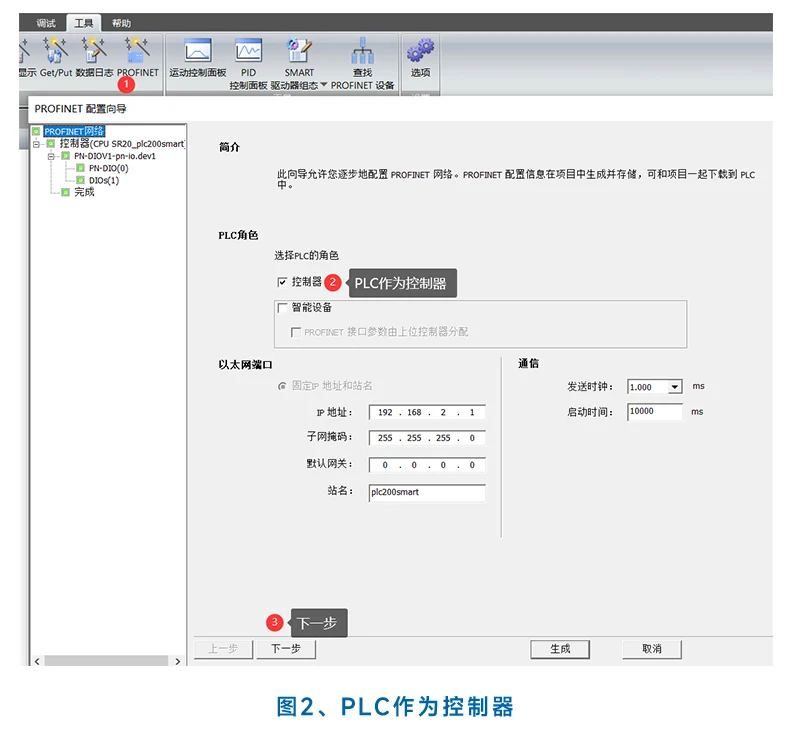Image resolution: width=790 pixels, height=735 pixels.
Task: Collapse PN-DIOV1-pn-io.dev1 tree node
Action: (x=51, y=157)
